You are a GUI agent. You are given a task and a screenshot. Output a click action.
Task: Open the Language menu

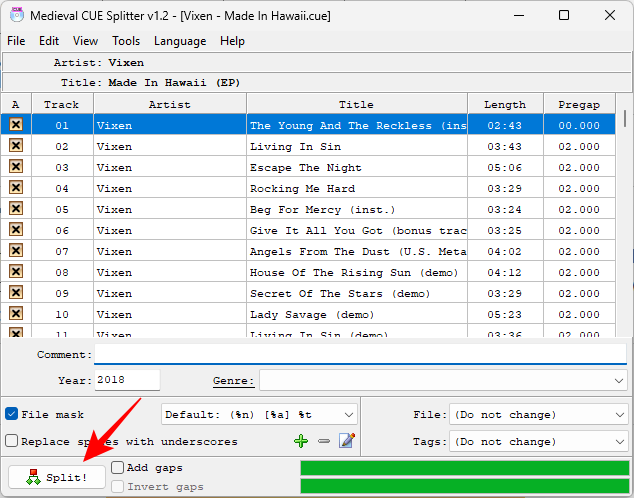(180, 41)
